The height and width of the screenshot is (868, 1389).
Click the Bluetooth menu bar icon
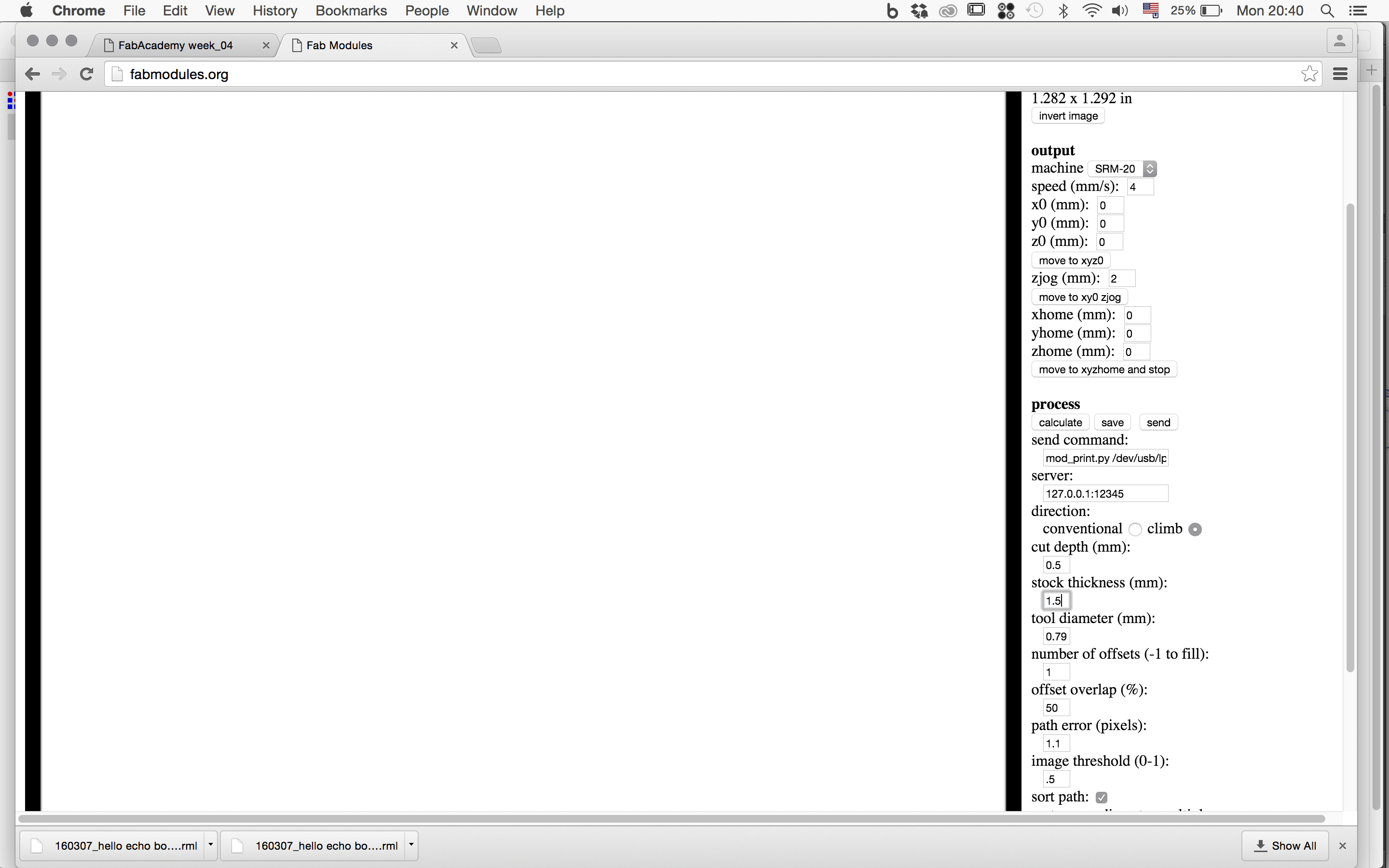[1063, 11]
